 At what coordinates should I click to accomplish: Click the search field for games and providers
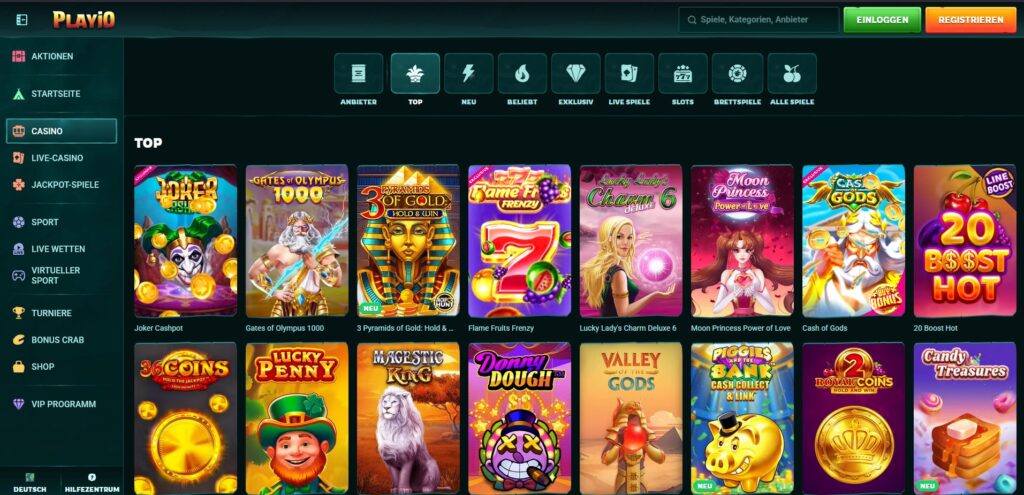click(759, 20)
